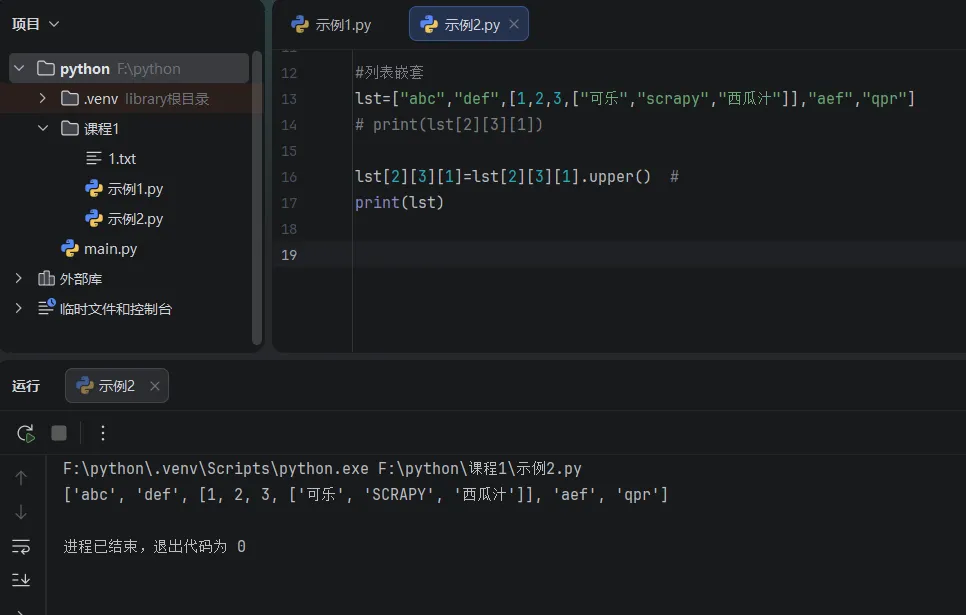The image size is (966, 615).
Task: Stop the running process
Action: coord(59,433)
